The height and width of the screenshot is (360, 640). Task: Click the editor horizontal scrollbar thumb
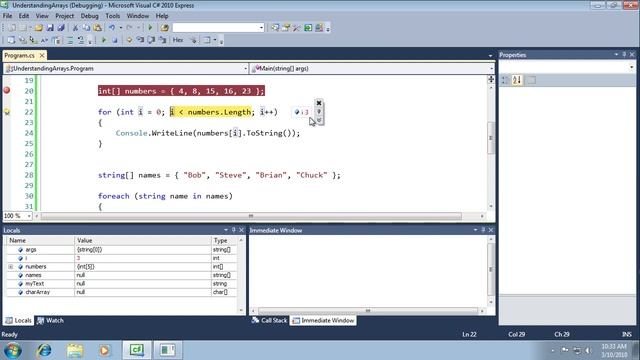[x=251, y=216]
